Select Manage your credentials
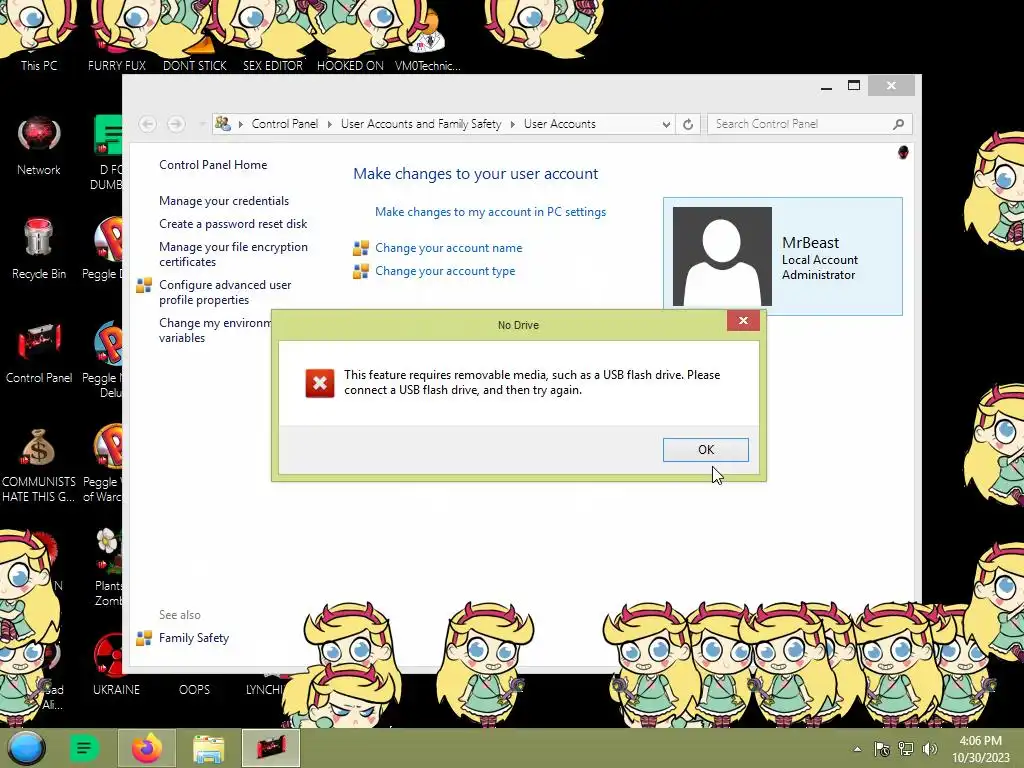The image size is (1024, 768). 224,200
